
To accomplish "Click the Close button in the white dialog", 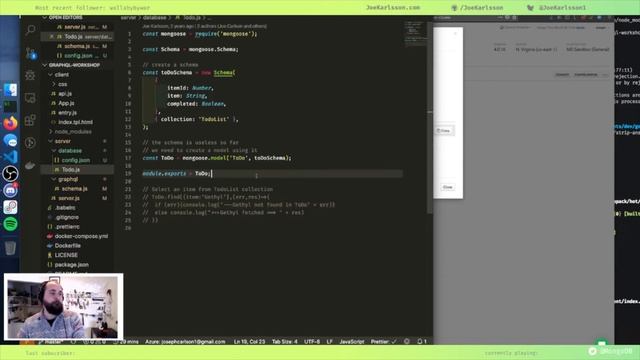I will click(447, 187).
